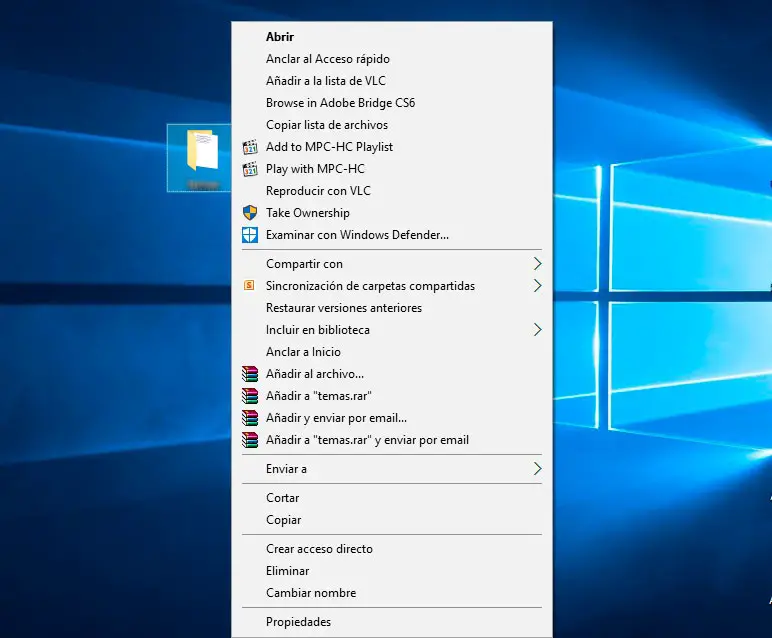Select Anclar al Acceso rápido
This screenshot has height=638, width=772.
coord(327,59)
